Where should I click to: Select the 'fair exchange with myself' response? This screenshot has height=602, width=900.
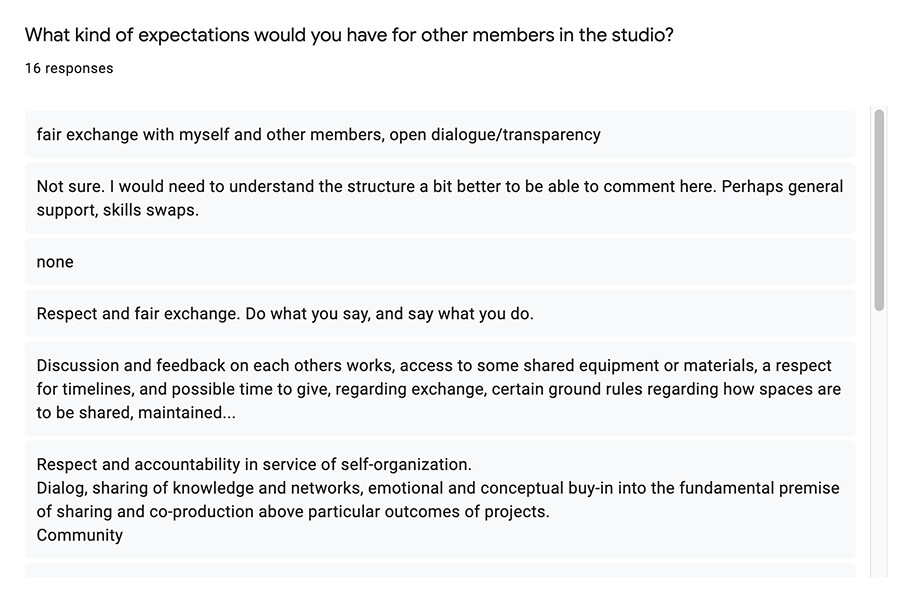pos(440,134)
